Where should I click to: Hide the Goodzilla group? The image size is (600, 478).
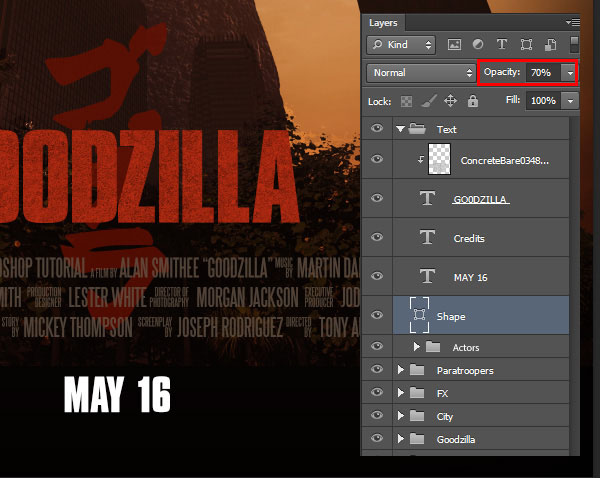377,438
